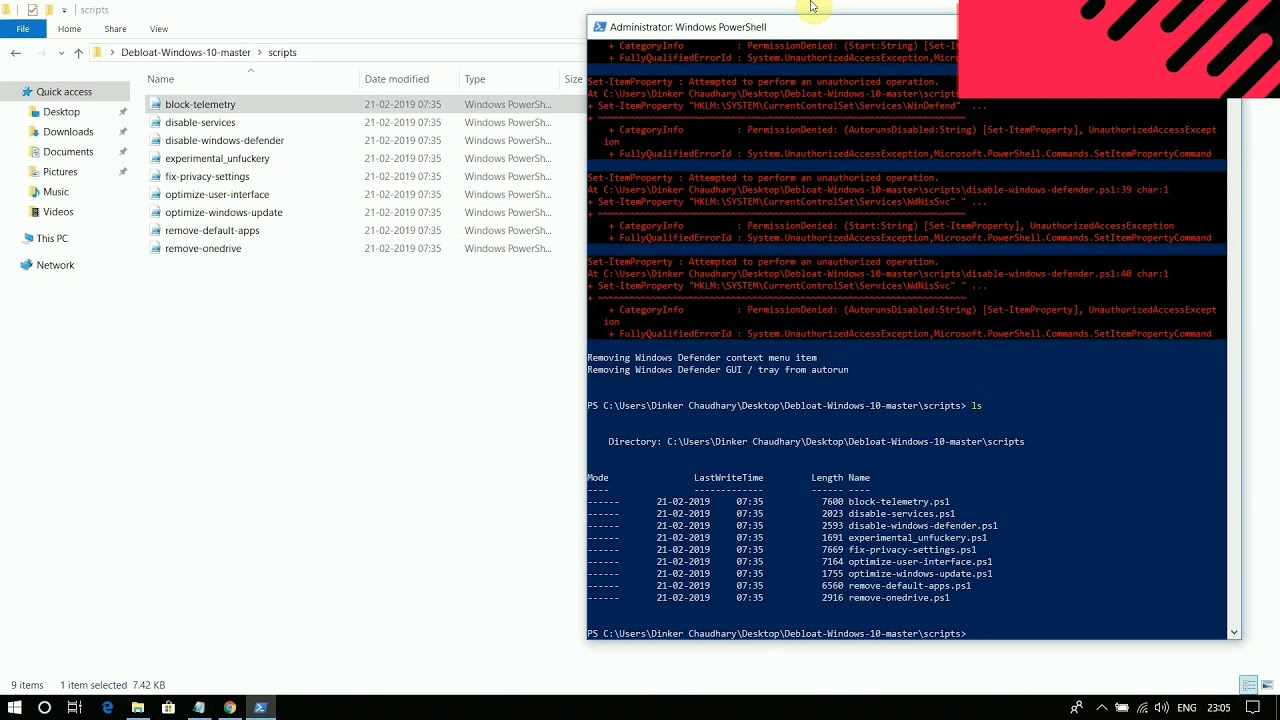Open recent locations dropdown arrow

coord(61,53)
